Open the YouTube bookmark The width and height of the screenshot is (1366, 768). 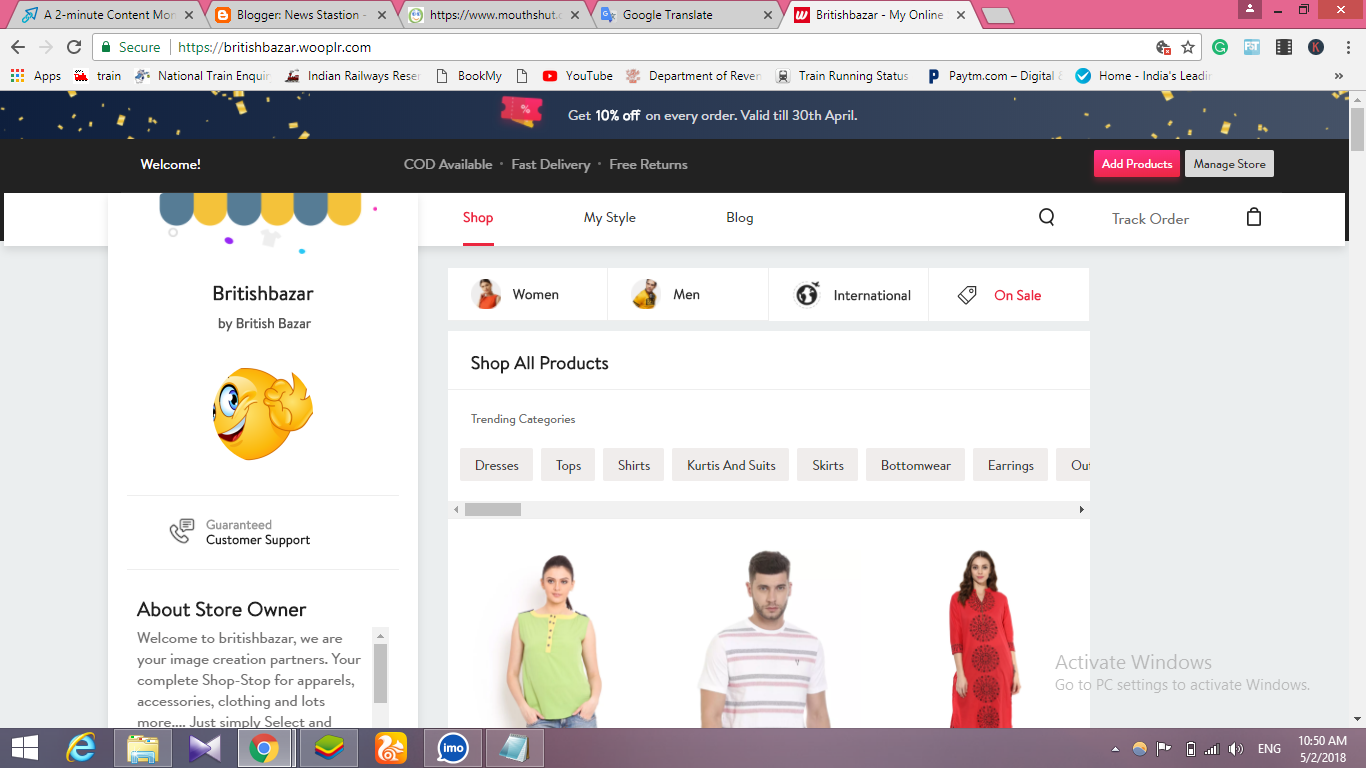coord(578,76)
